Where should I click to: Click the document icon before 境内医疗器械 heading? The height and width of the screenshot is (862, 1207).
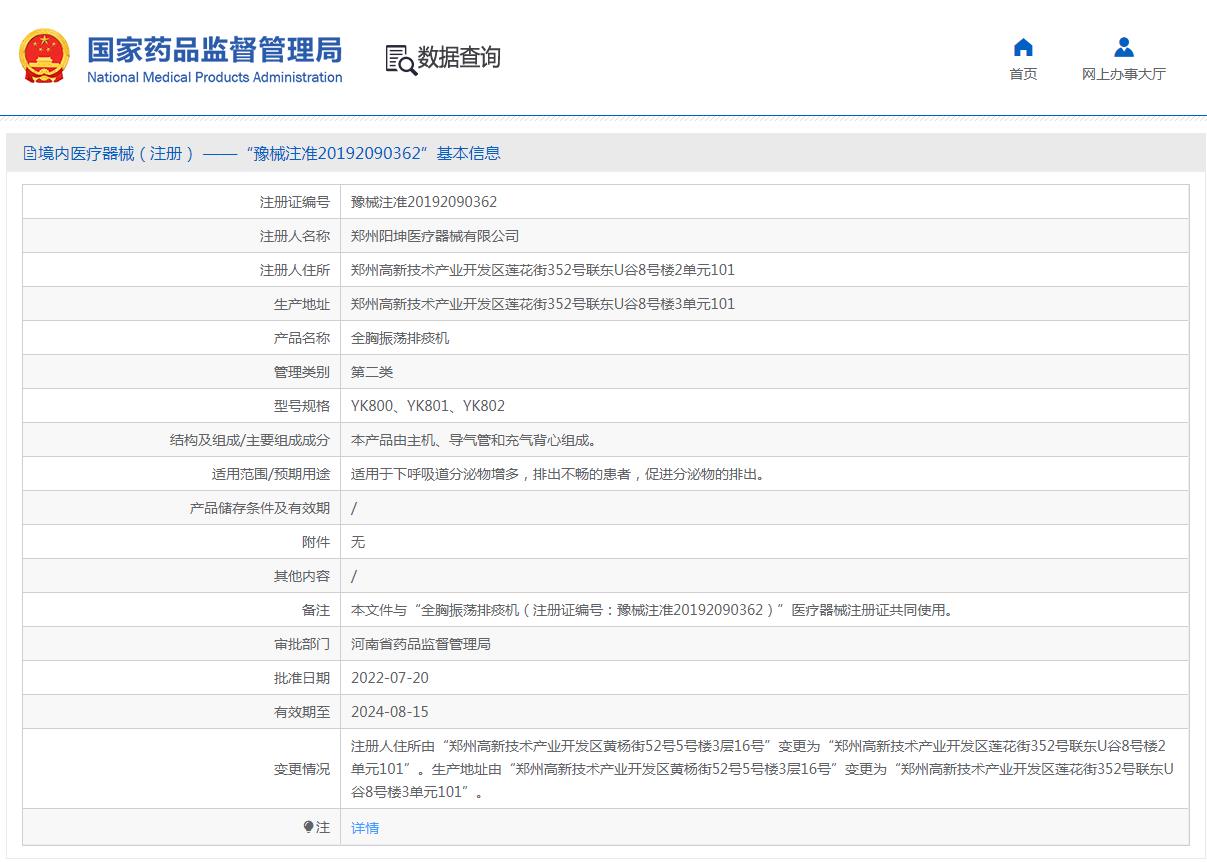[30, 154]
